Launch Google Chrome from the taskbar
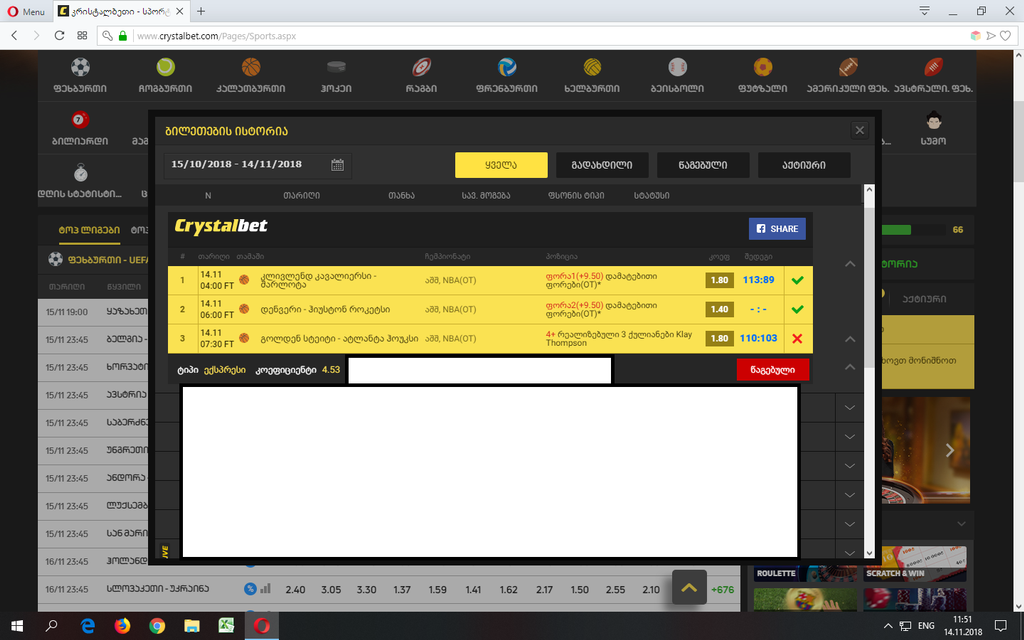Viewport: 1024px width, 640px height. coord(157,626)
